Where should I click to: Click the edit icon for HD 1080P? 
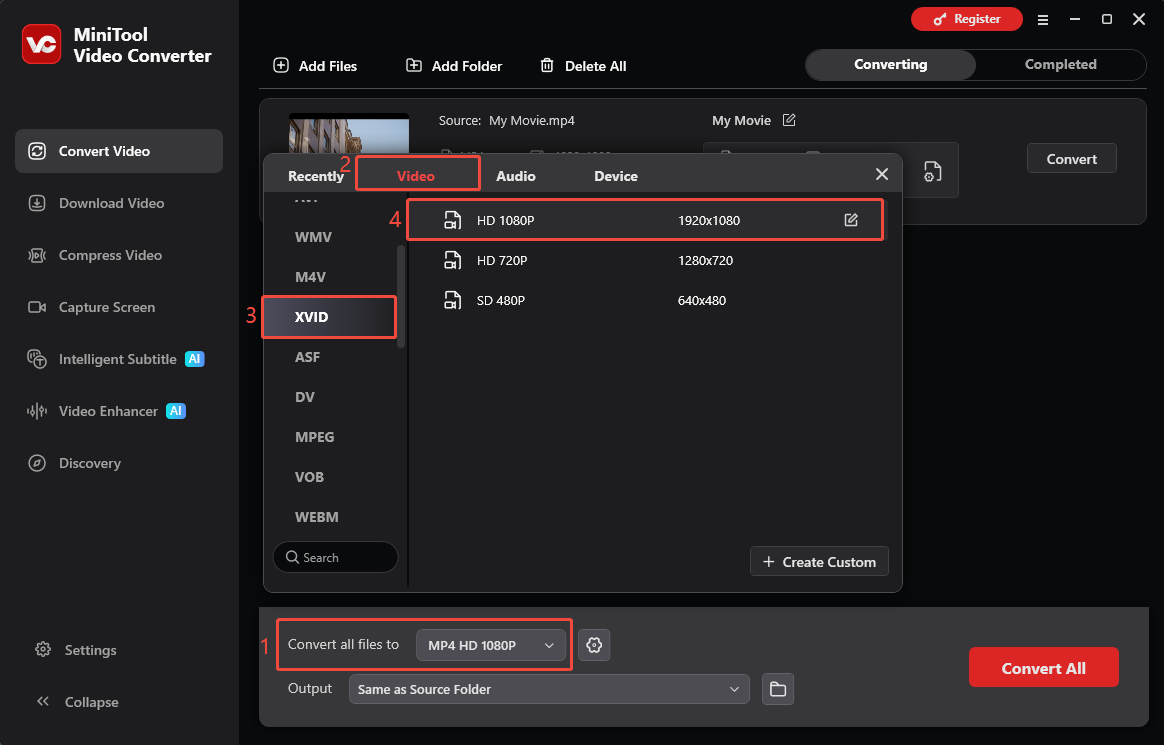click(851, 220)
